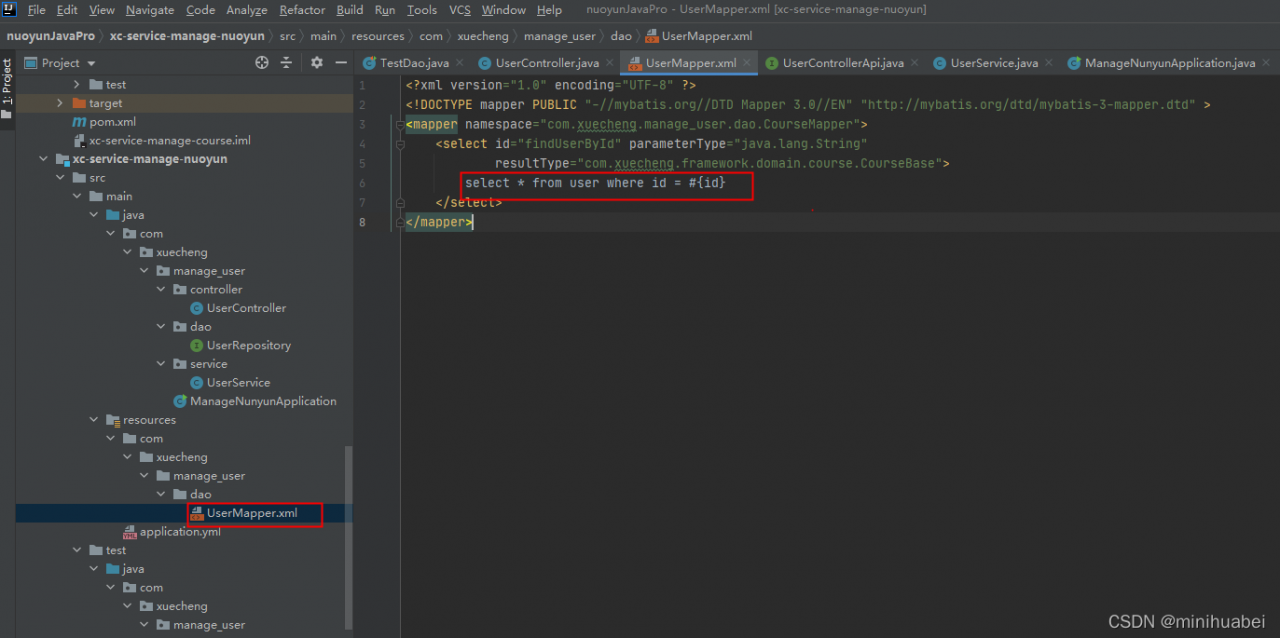Select UserRepository in the project tree
This screenshot has width=1280, height=638.
(249, 345)
